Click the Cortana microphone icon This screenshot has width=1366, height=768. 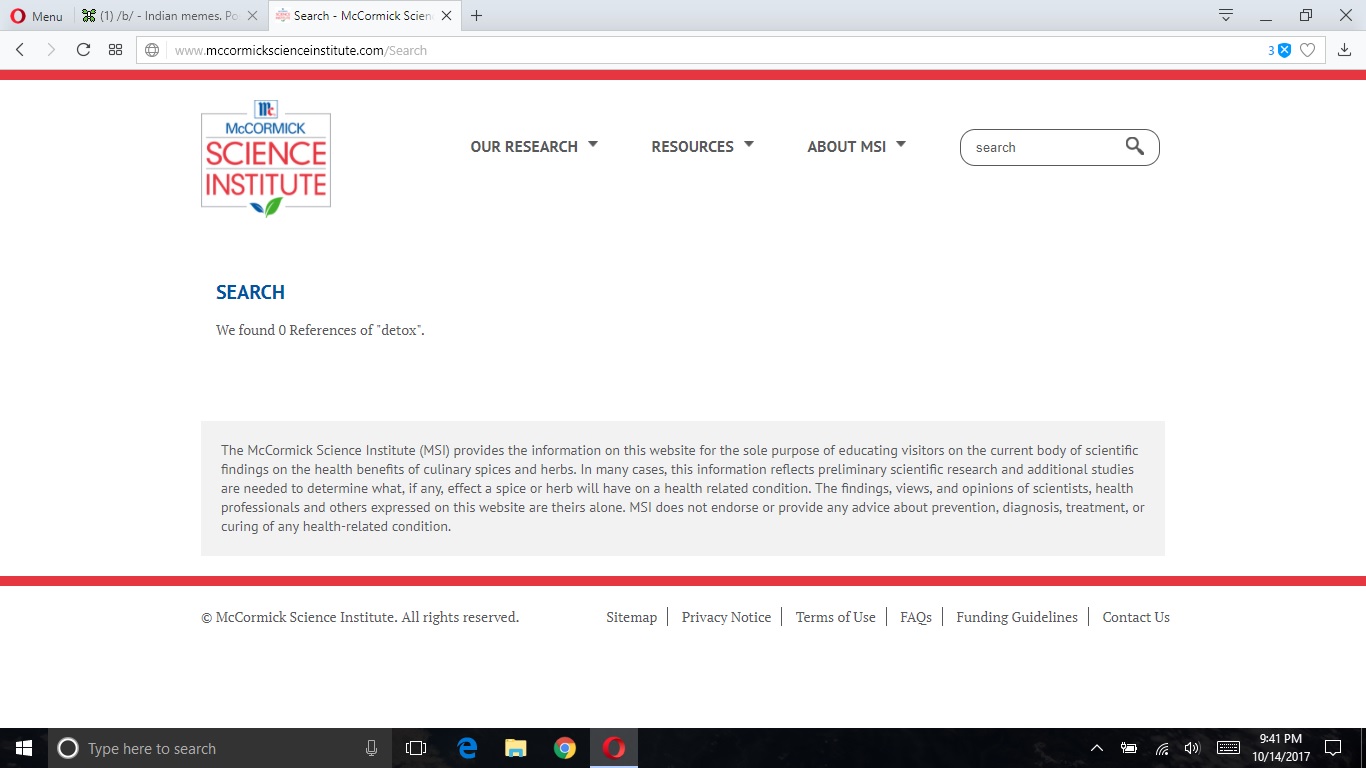[x=371, y=748]
